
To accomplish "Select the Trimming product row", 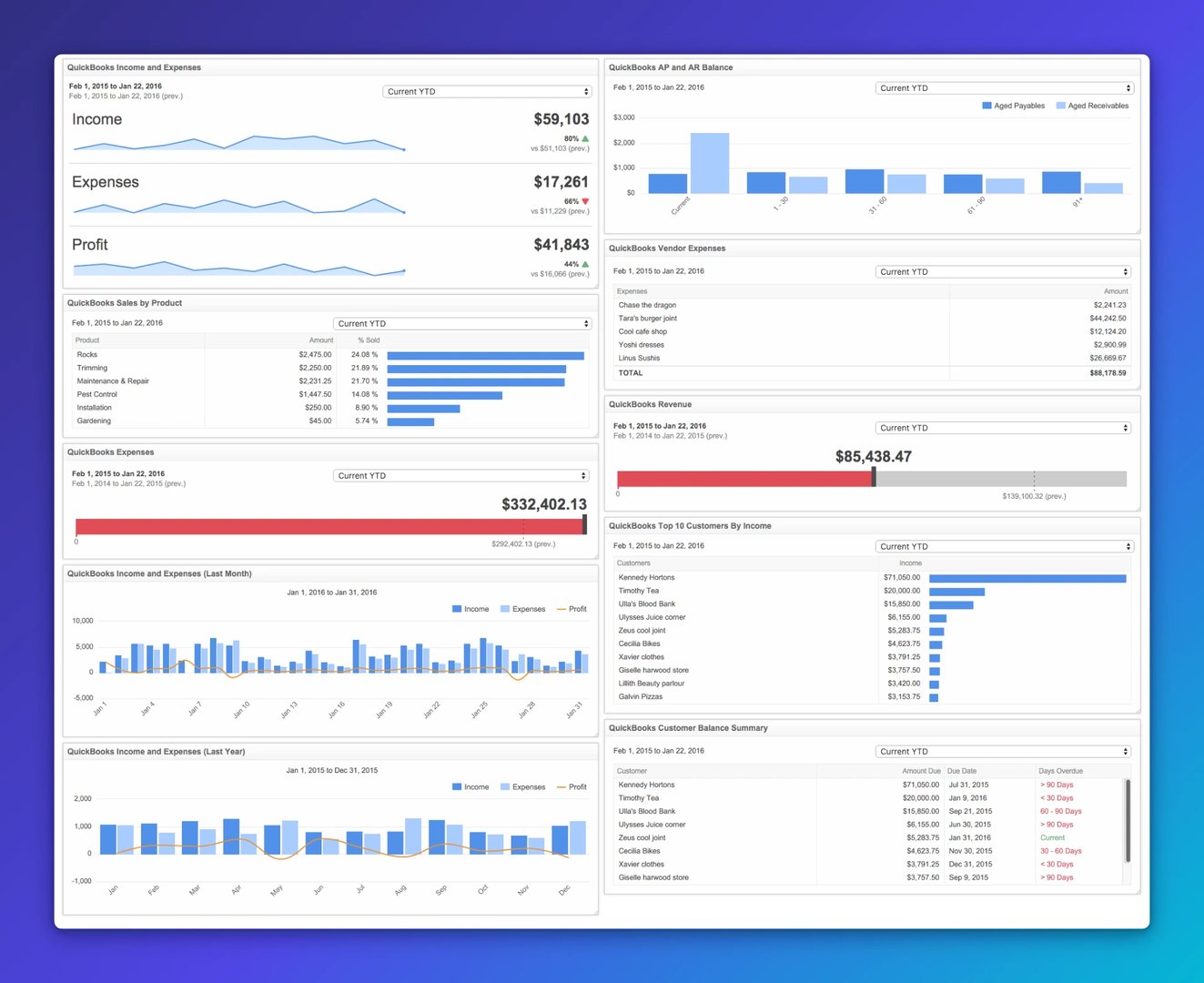I will [x=330, y=368].
